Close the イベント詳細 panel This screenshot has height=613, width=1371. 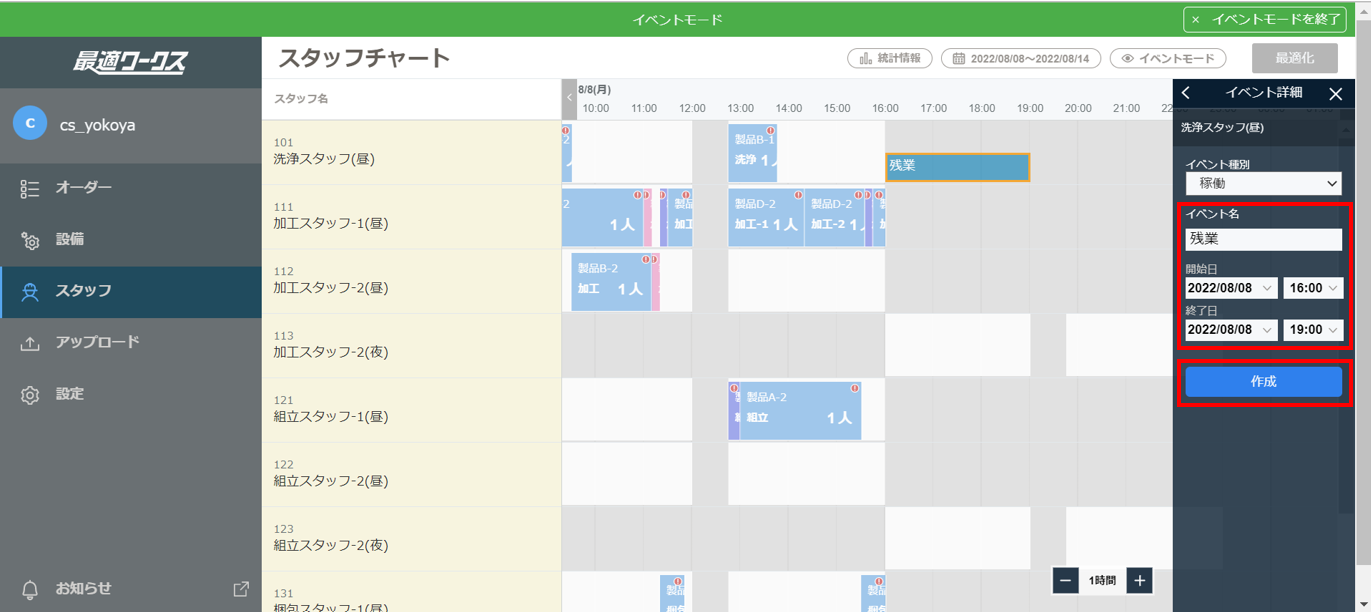(1336, 93)
